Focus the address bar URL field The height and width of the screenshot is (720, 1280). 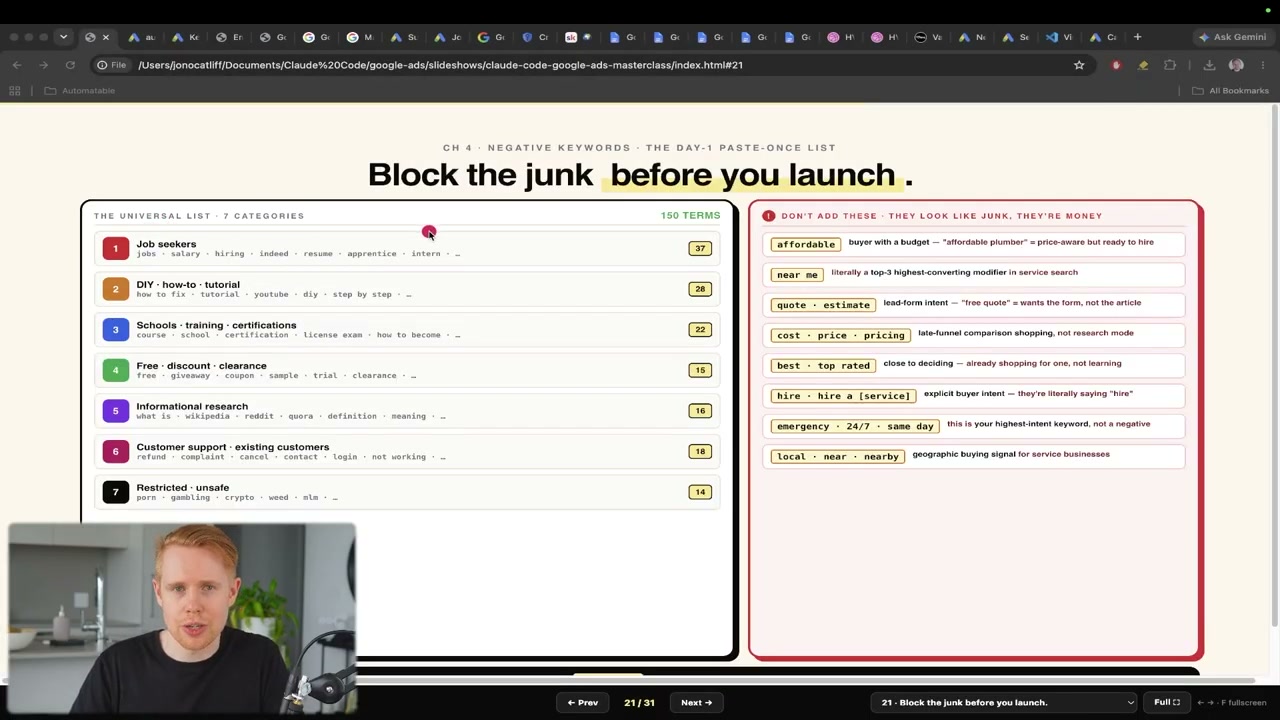click(x=600, y=65)
